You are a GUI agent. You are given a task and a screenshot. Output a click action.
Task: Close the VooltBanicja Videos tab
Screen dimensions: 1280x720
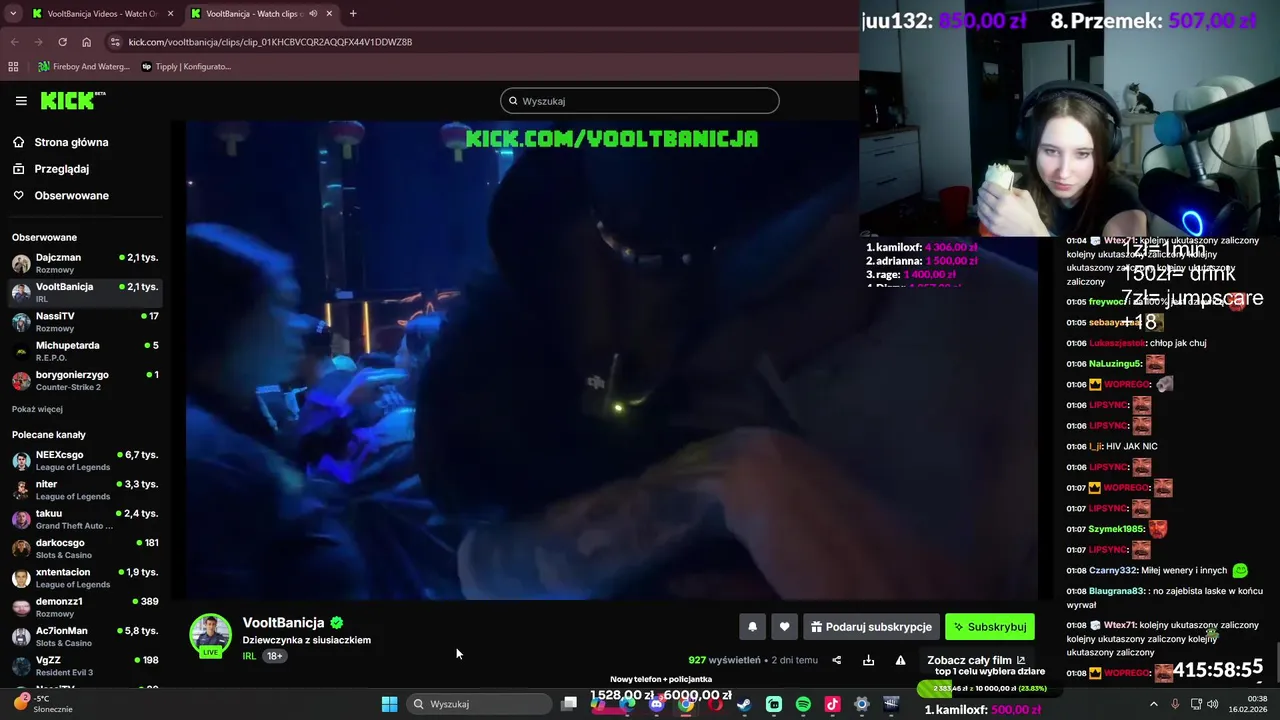[171, 14]
